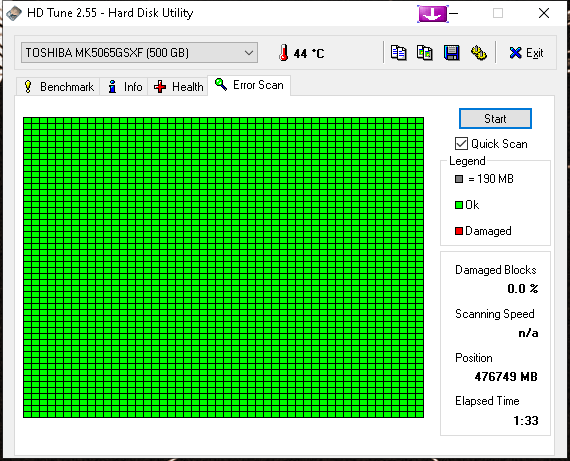Select the Error Scan tab
Screen dimensions: 570x461
point(249,85)
